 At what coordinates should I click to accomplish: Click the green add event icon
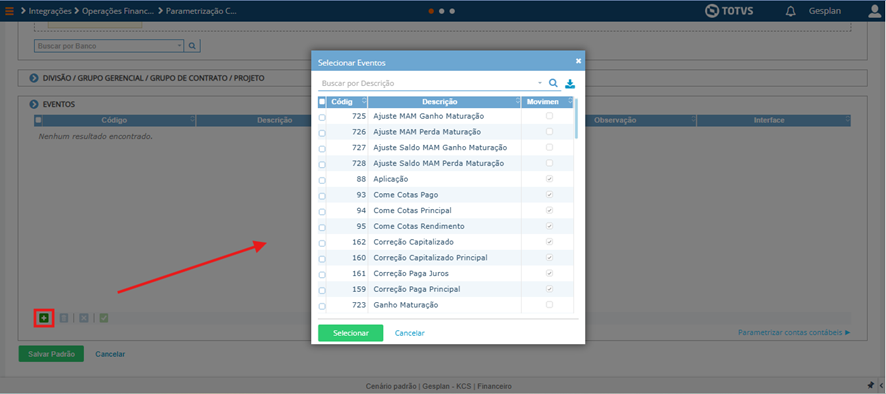[44, 318]
